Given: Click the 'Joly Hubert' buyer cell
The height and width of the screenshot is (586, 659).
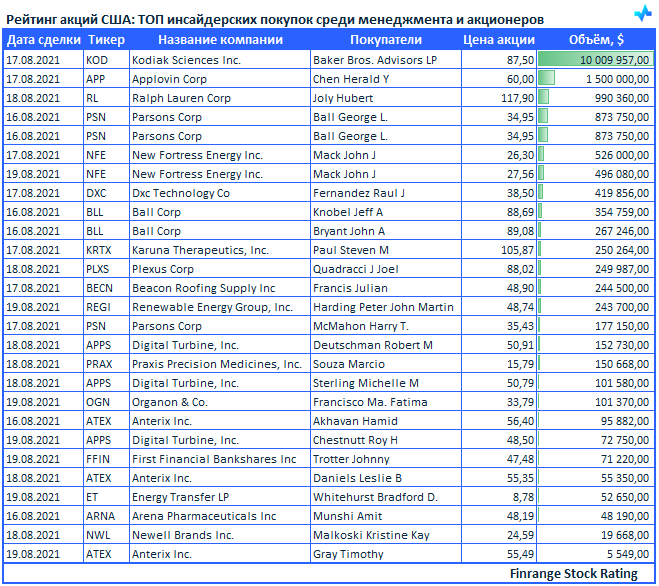Looking at the screenshot, I should (x=386, y=98).
